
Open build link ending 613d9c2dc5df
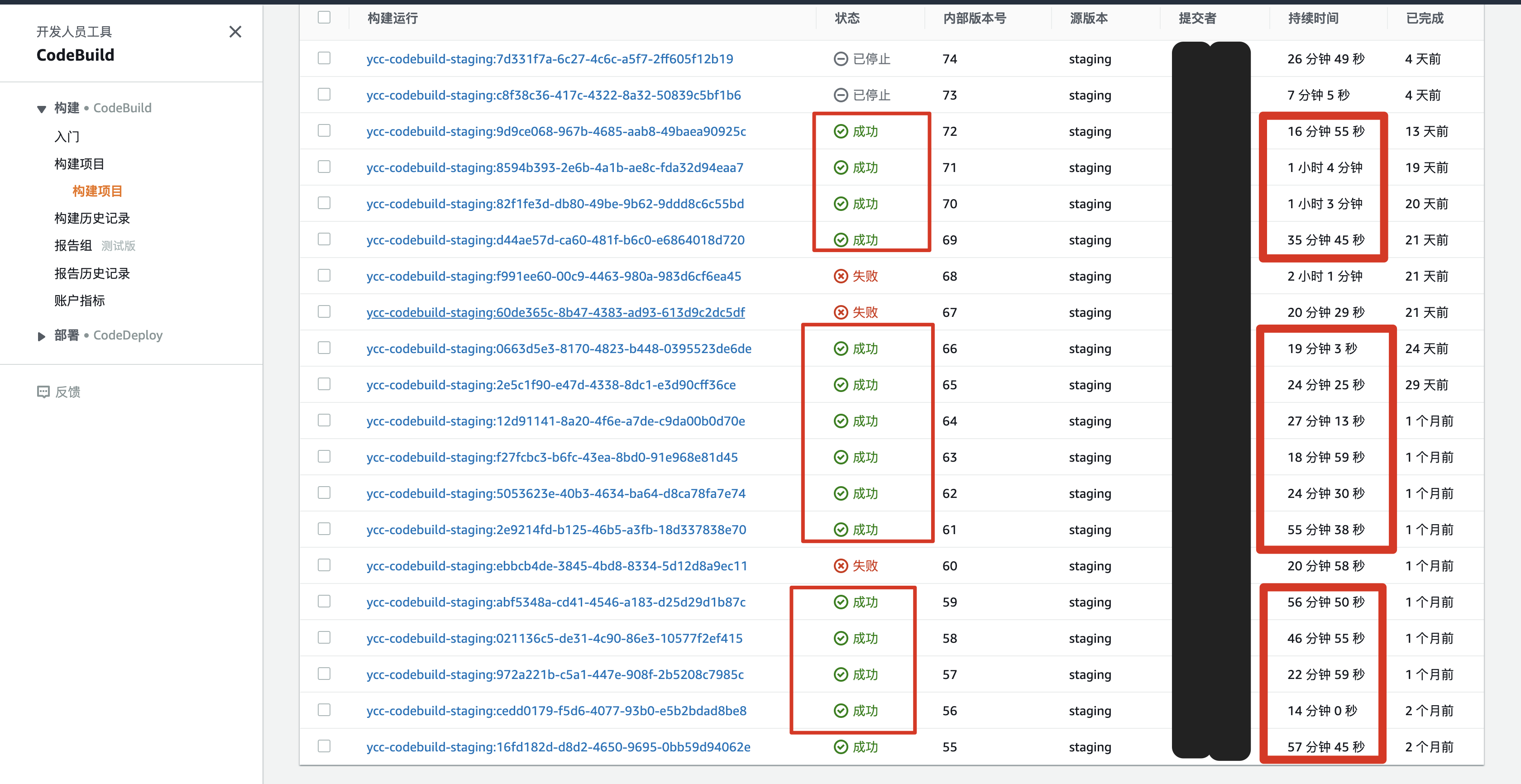coord(555,312)
